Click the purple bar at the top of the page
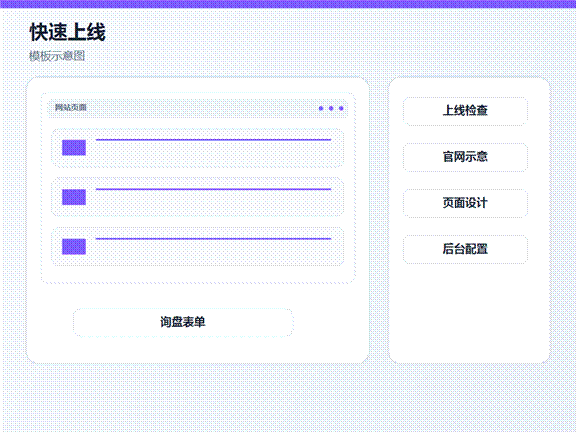Screen dimensions: 576x432 [288, 4]
